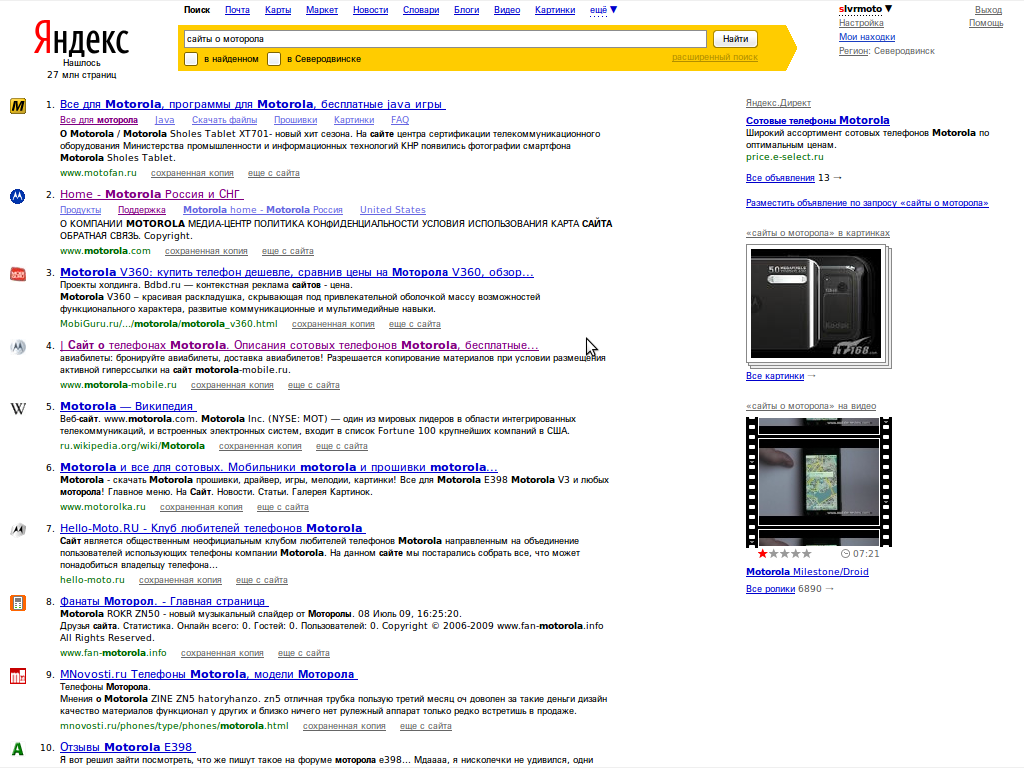1024x768 pixels.
Task: Open the Motorola V360 MobiGuru result title
Action: (x=296, y=272)
